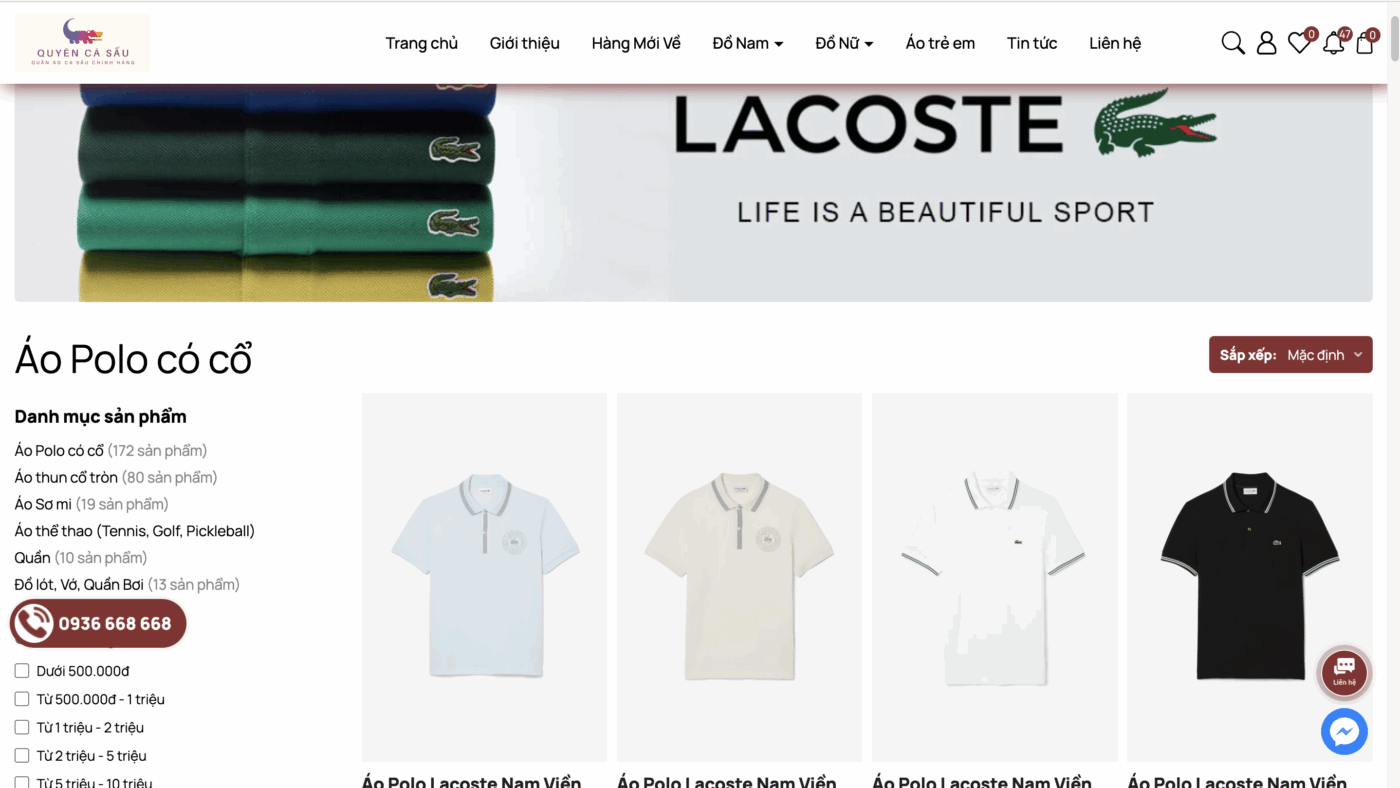The width and height of the screenshot is (1400, 788).
Task: Open the black polo shirt thumbnail
Action: click(x=1250, y=577)
